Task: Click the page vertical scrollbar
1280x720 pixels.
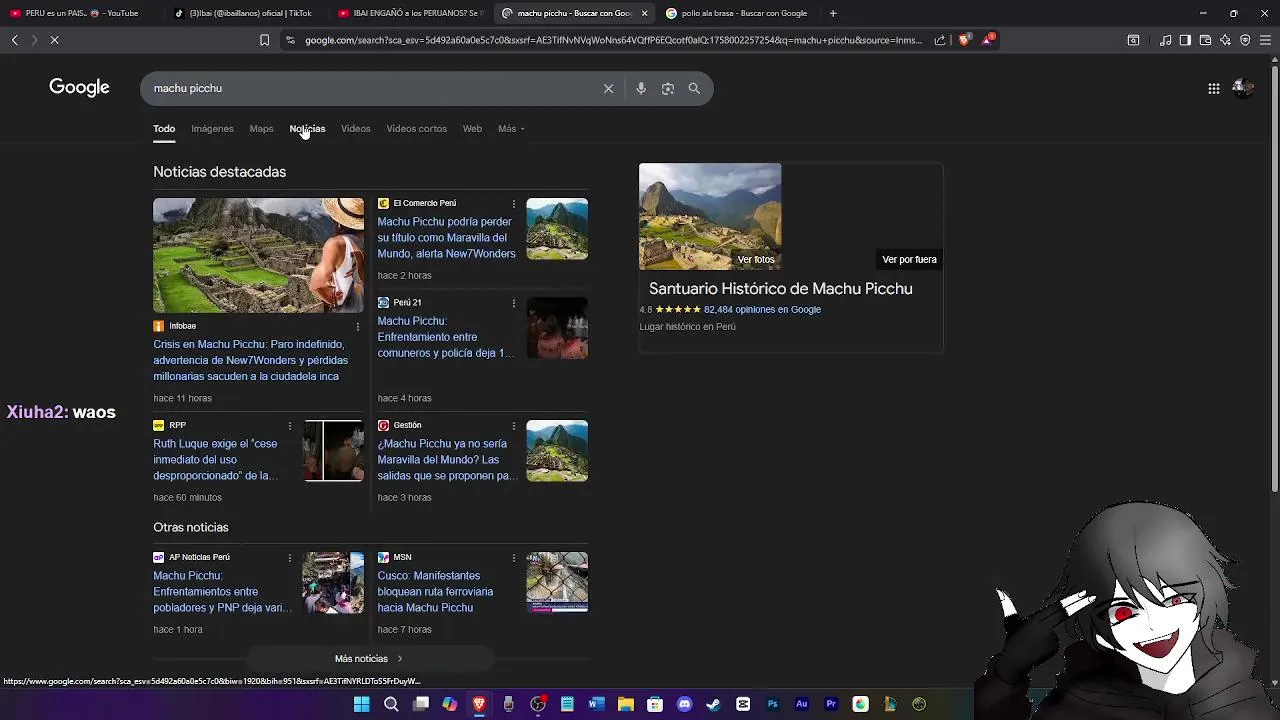Action: pos(1275,280)
